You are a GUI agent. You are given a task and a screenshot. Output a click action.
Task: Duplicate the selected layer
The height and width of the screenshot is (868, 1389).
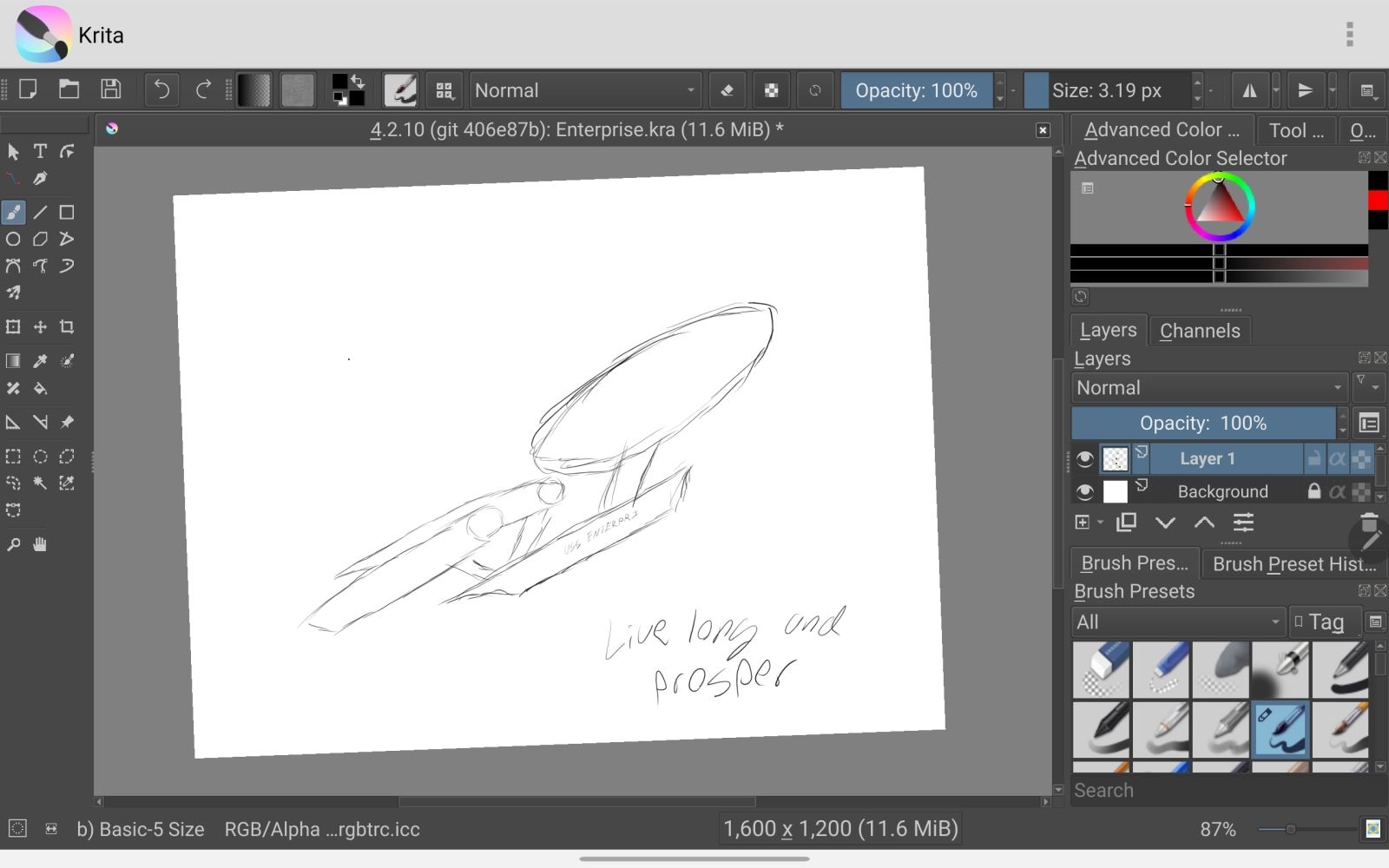1126,522
